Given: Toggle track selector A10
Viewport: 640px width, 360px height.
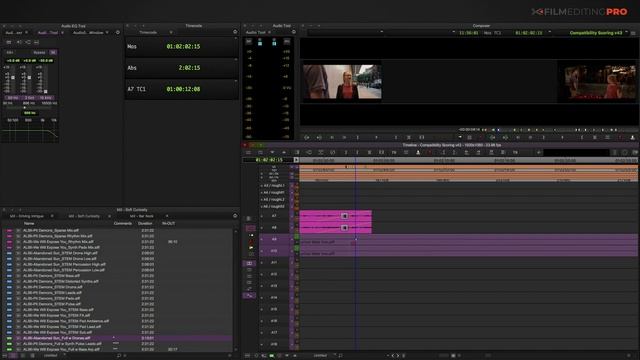Looking at the screenshot, I should [x=274, y=251].
